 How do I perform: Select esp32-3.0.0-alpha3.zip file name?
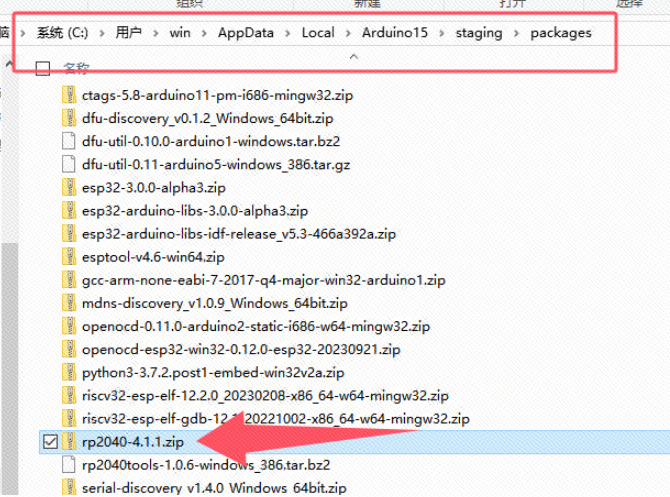click(x=154, y=187)
